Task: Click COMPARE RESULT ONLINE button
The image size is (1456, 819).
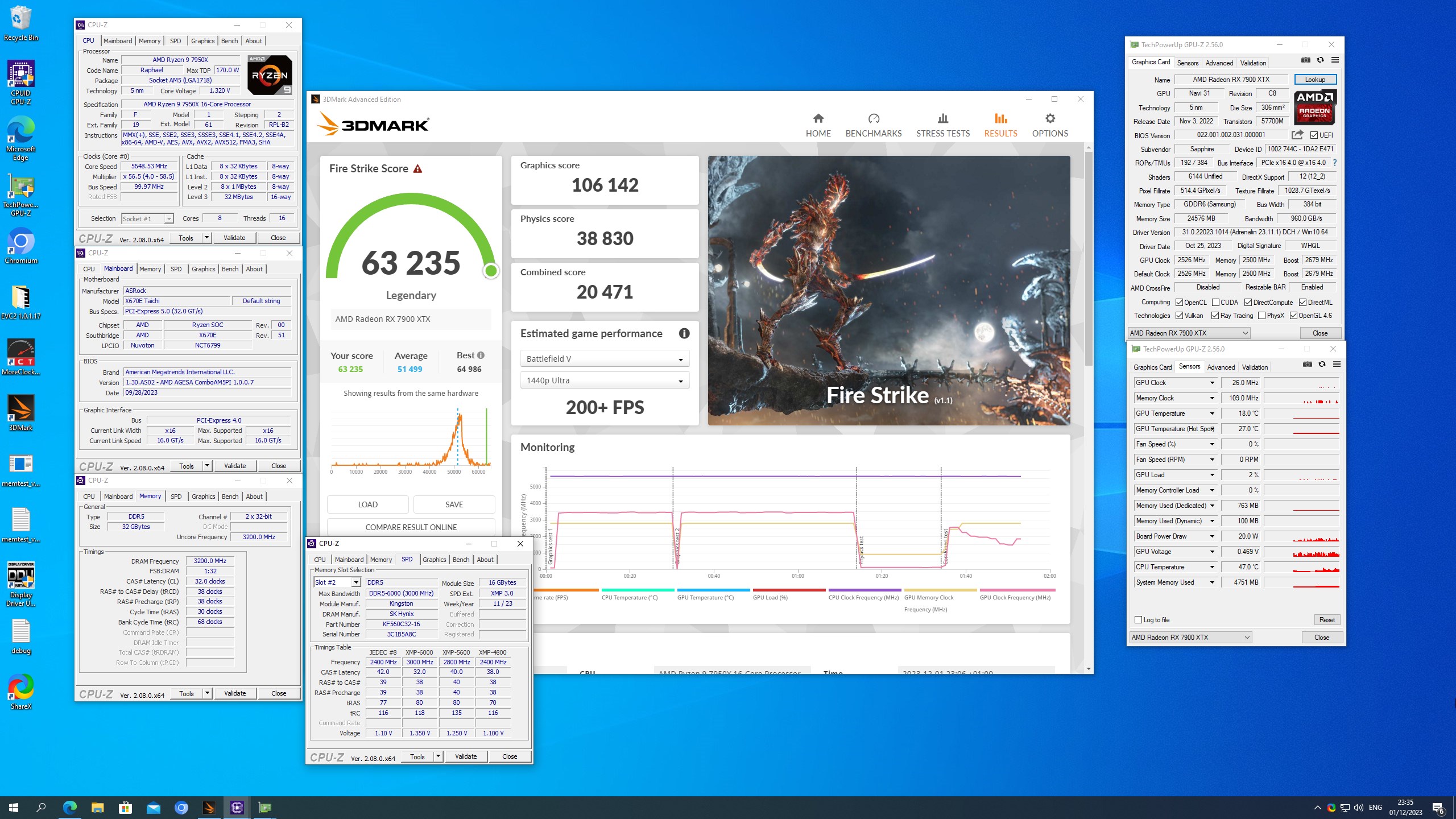Action: click(411, 527)
